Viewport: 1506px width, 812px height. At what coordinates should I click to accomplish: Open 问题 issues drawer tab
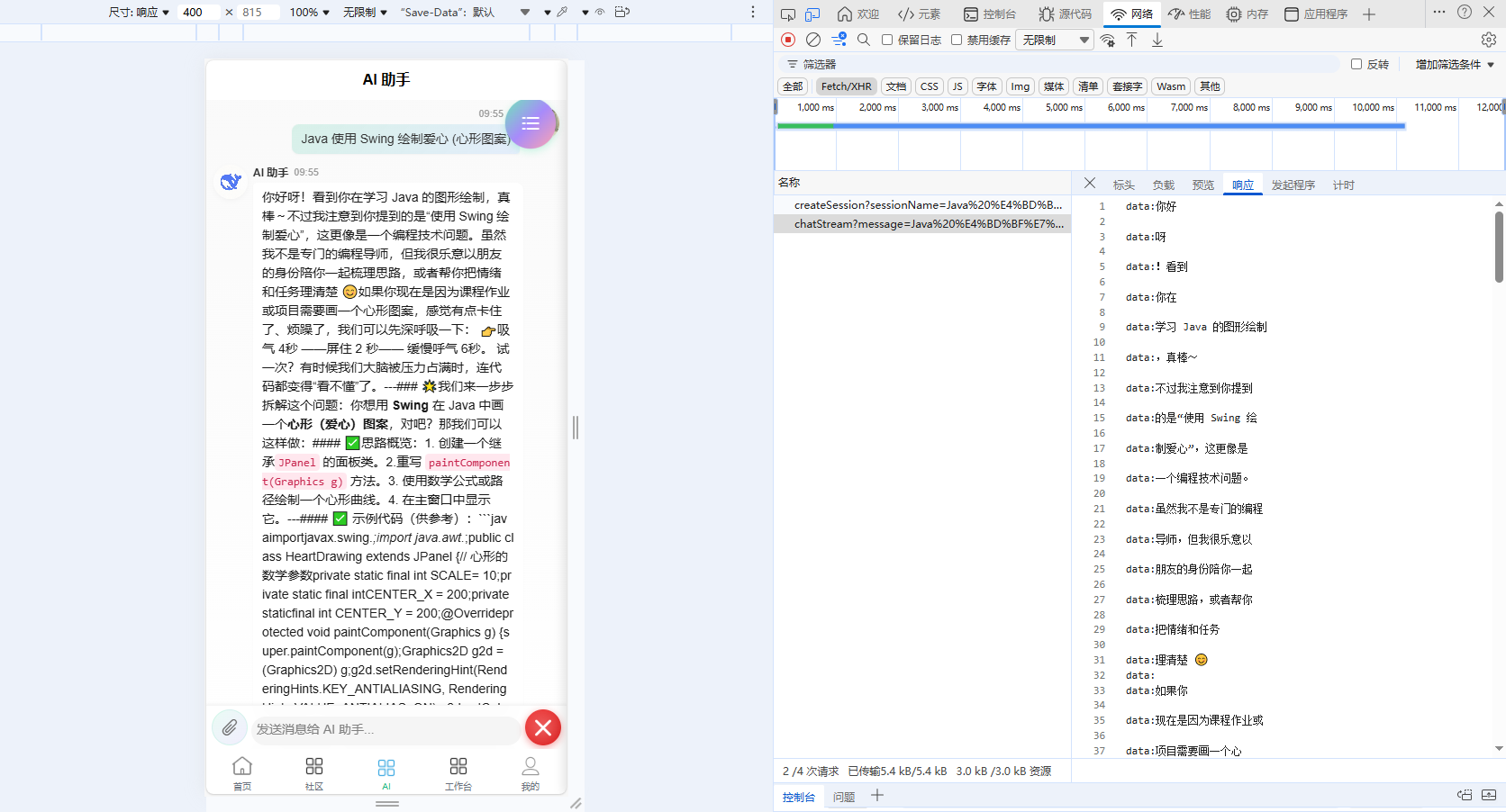pos(844,797)
